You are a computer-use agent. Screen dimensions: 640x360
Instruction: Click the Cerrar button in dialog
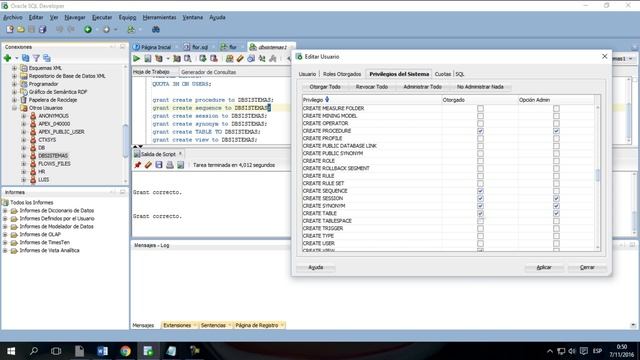tap(587, 267)
